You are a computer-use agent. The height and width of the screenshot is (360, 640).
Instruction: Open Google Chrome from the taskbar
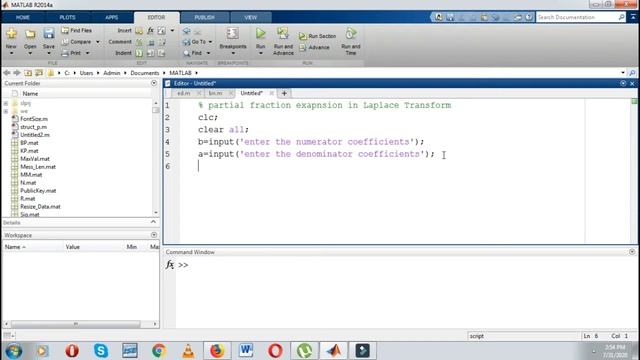tap(159, 351)
